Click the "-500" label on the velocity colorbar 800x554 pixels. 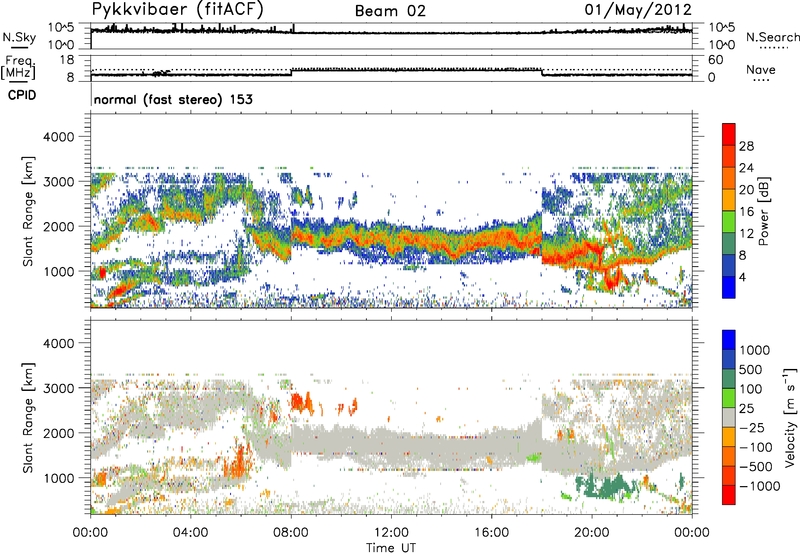pyautogui.click(x=758, y=467)
